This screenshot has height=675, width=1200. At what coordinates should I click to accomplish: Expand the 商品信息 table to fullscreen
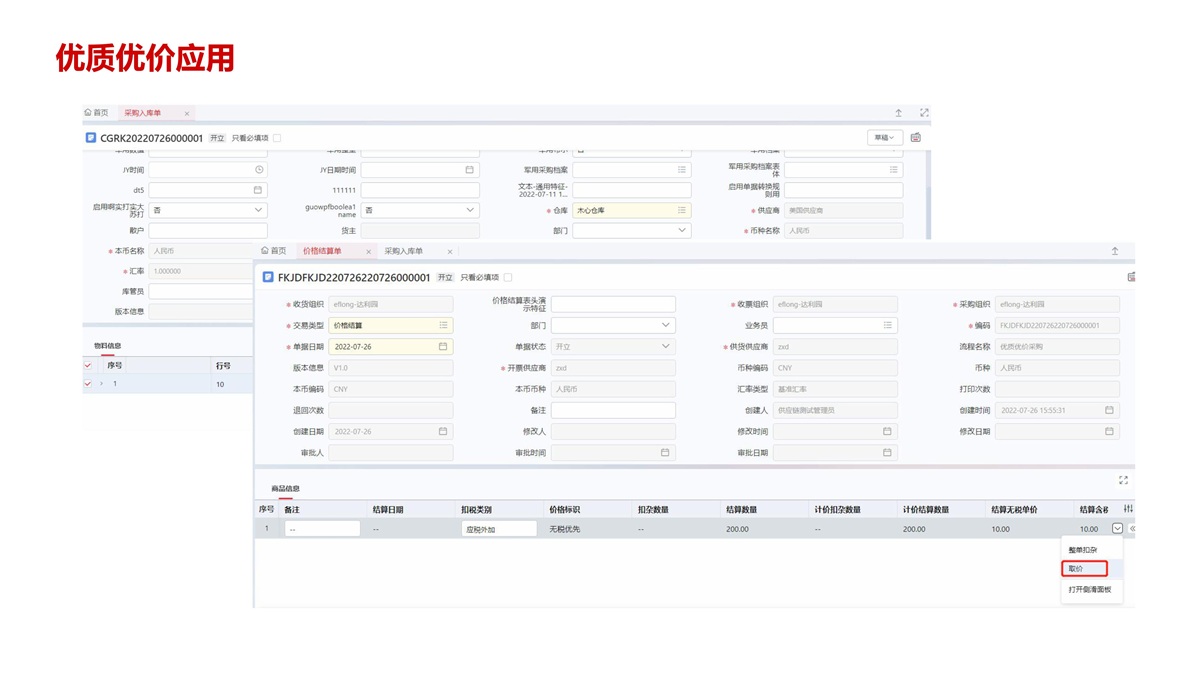tap(1123, 480)
